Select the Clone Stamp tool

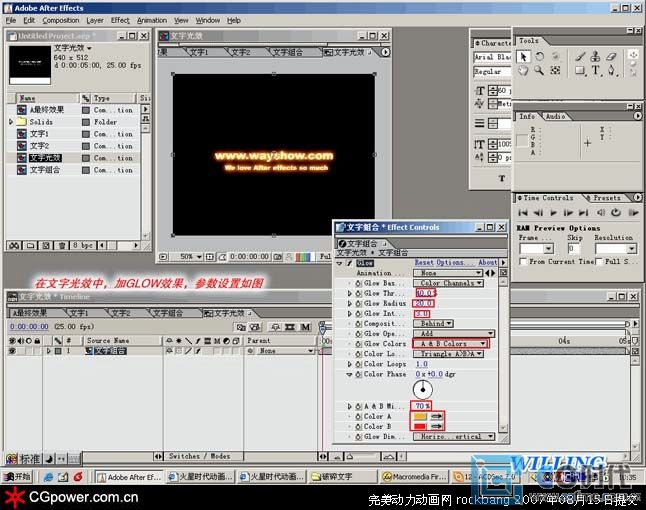(595, 56)
